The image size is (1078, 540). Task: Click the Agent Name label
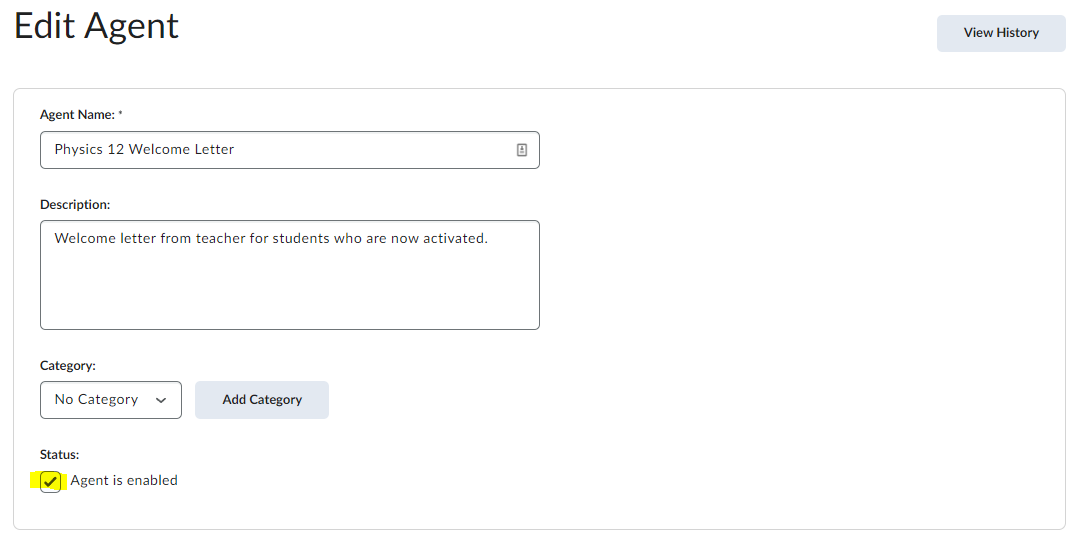click(77, 115)
